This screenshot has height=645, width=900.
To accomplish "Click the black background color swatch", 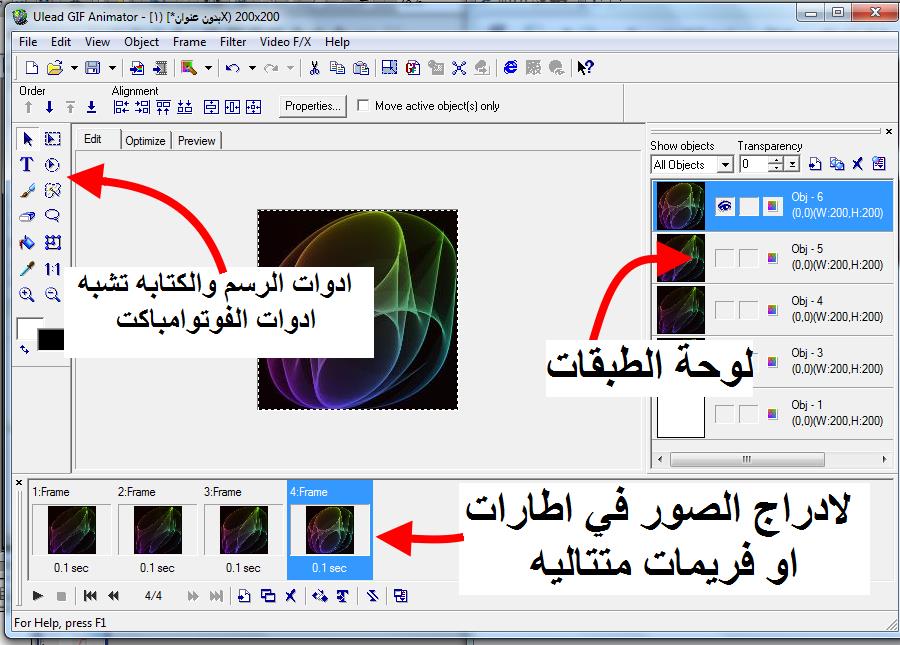I will [x=50, y=340].
